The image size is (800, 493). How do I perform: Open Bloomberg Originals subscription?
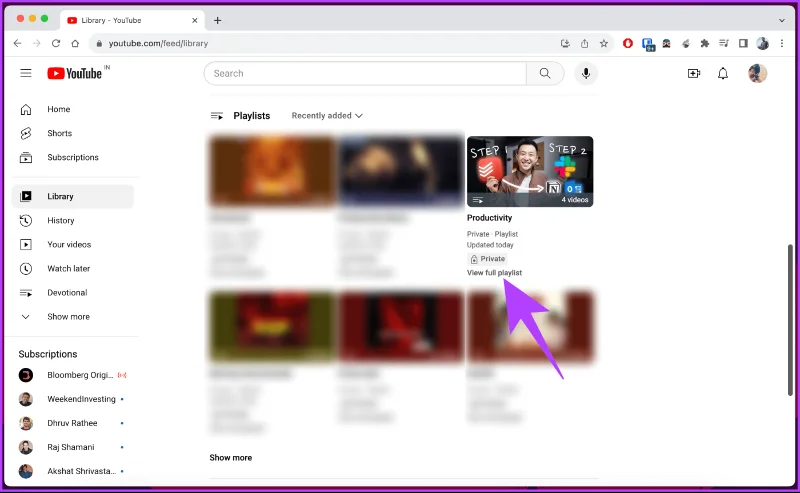point(73,375)
